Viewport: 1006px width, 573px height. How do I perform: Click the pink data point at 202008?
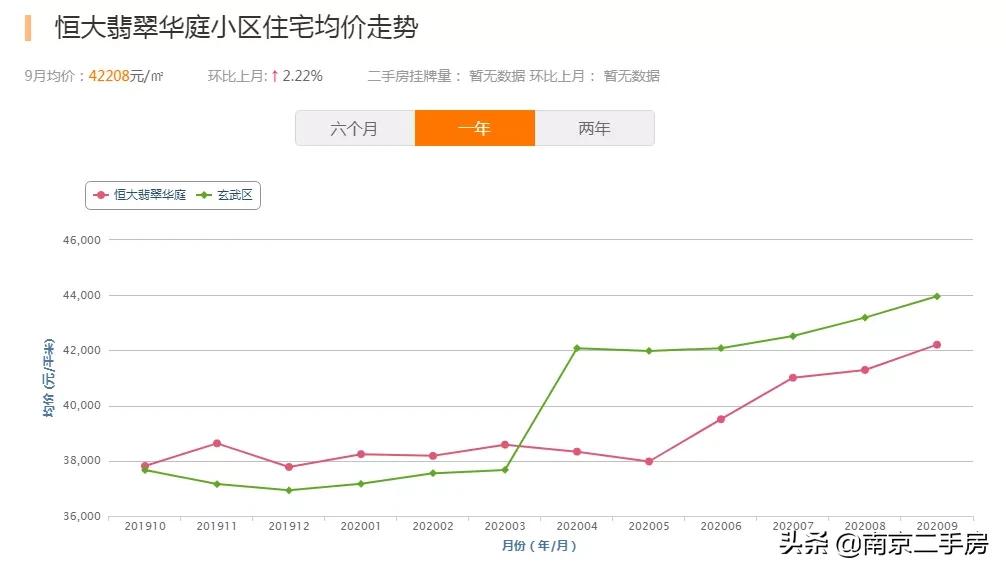(865, 370)
